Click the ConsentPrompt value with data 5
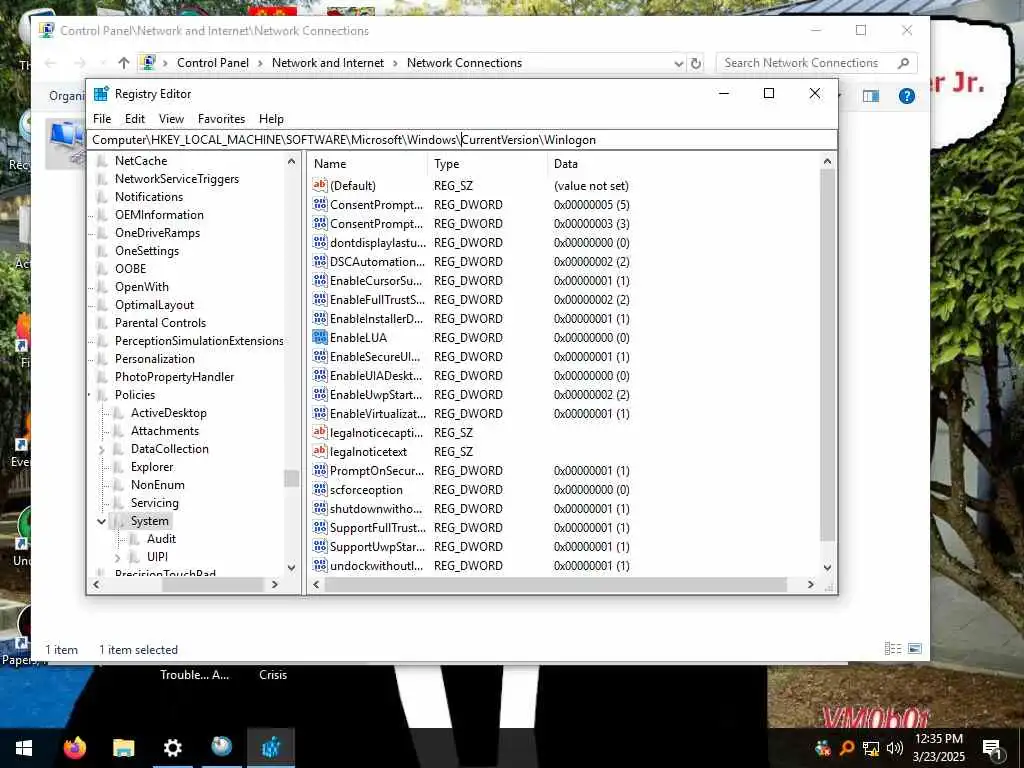This screenshot has height=768, width=1024. point(376,204)
